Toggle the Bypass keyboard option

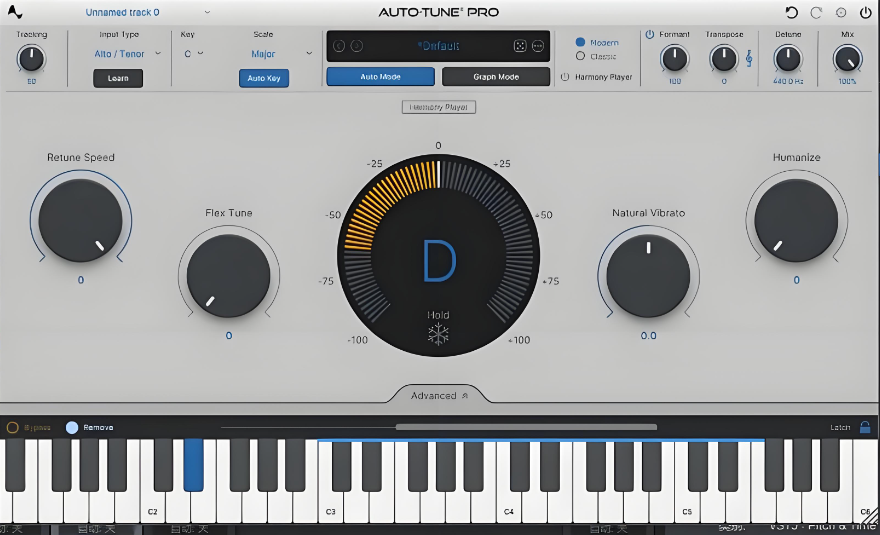pos(12,428)
